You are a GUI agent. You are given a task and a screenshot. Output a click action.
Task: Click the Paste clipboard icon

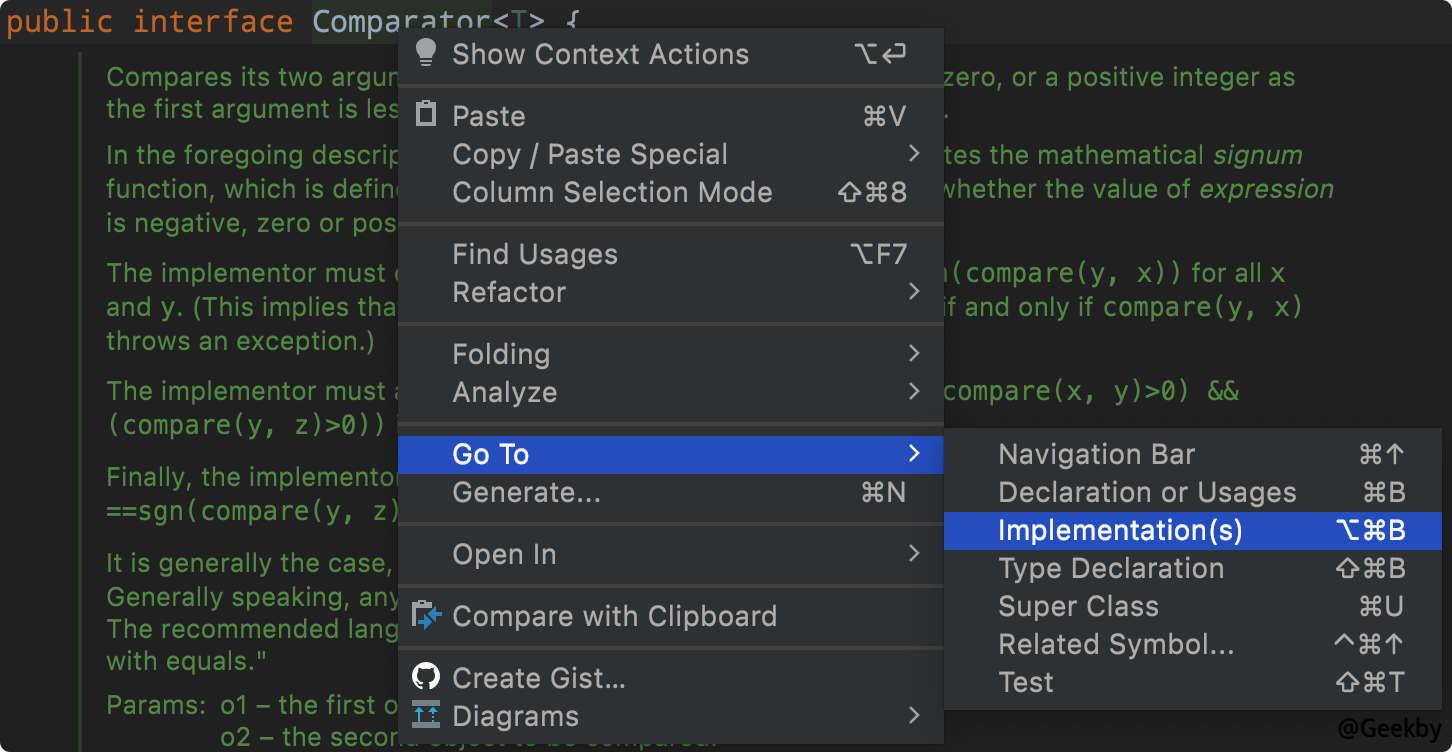(x=426, y=115)
